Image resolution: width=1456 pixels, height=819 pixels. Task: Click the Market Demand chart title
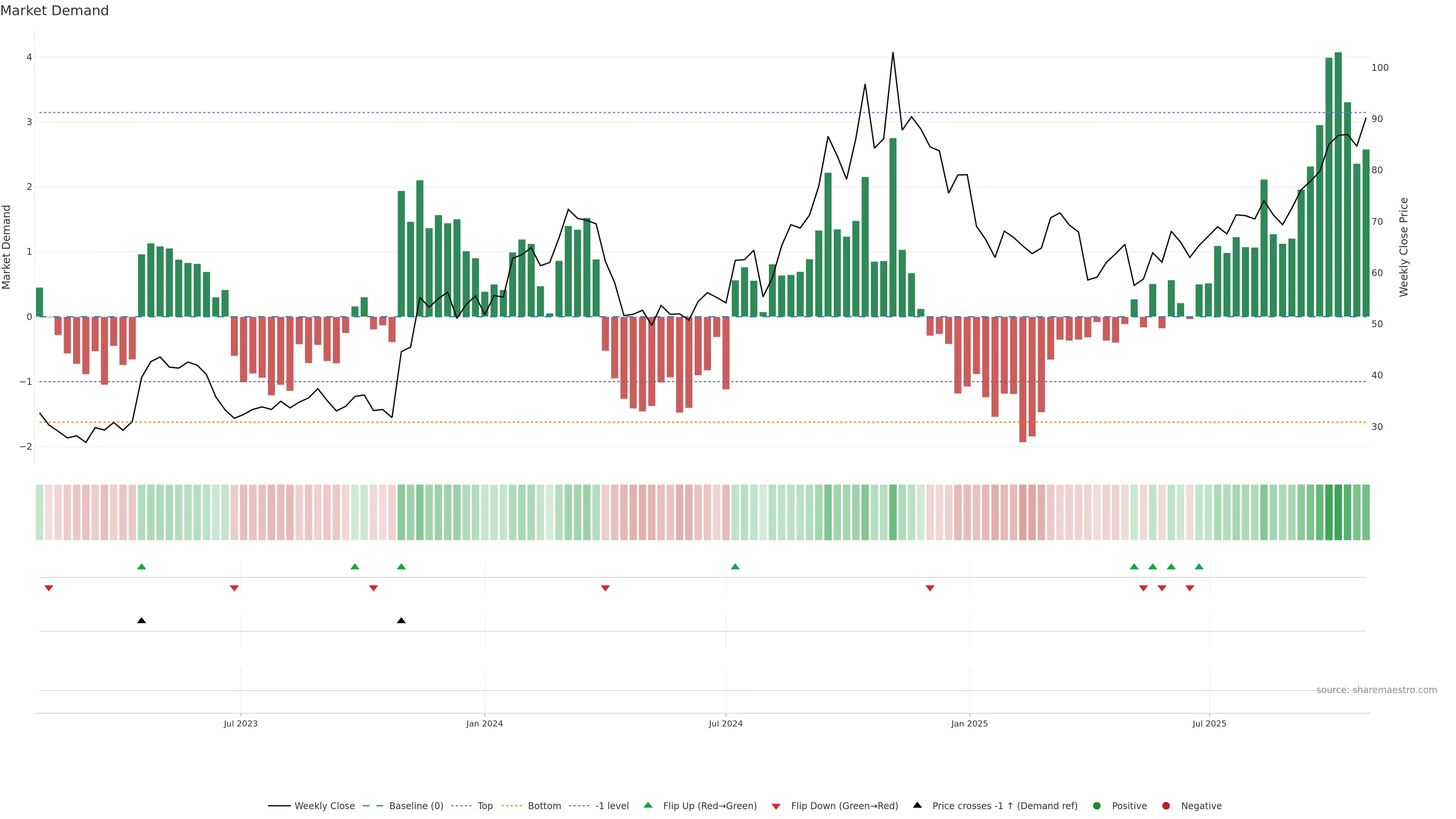click(54, 11)
